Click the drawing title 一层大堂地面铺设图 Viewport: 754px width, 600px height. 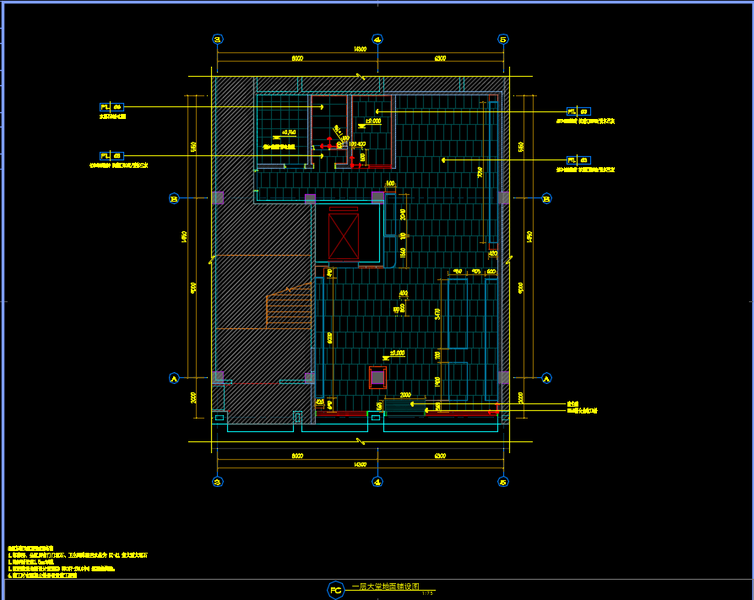pos(386,587)
